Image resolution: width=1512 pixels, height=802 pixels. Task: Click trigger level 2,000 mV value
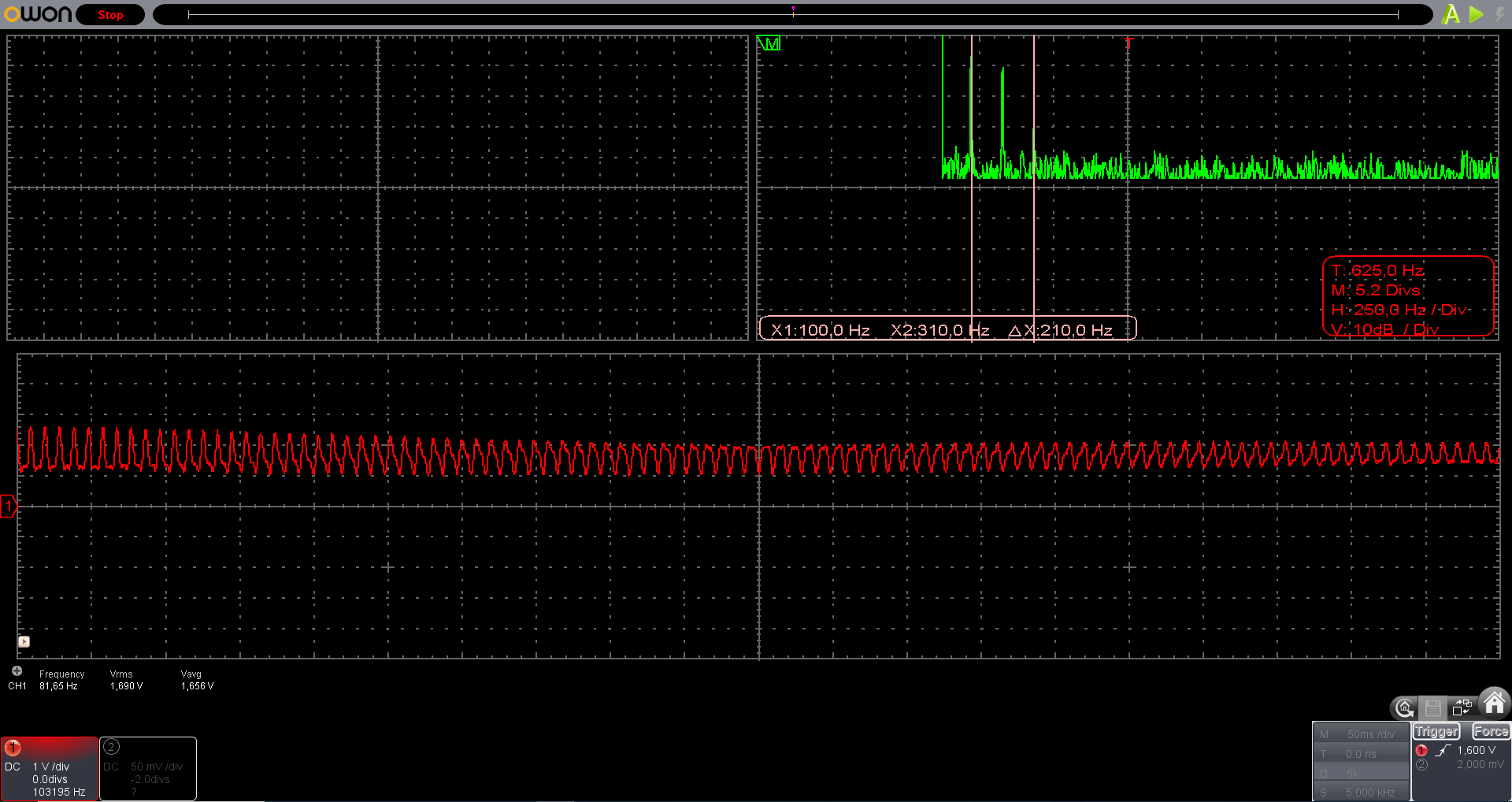tap(1480, 765)
